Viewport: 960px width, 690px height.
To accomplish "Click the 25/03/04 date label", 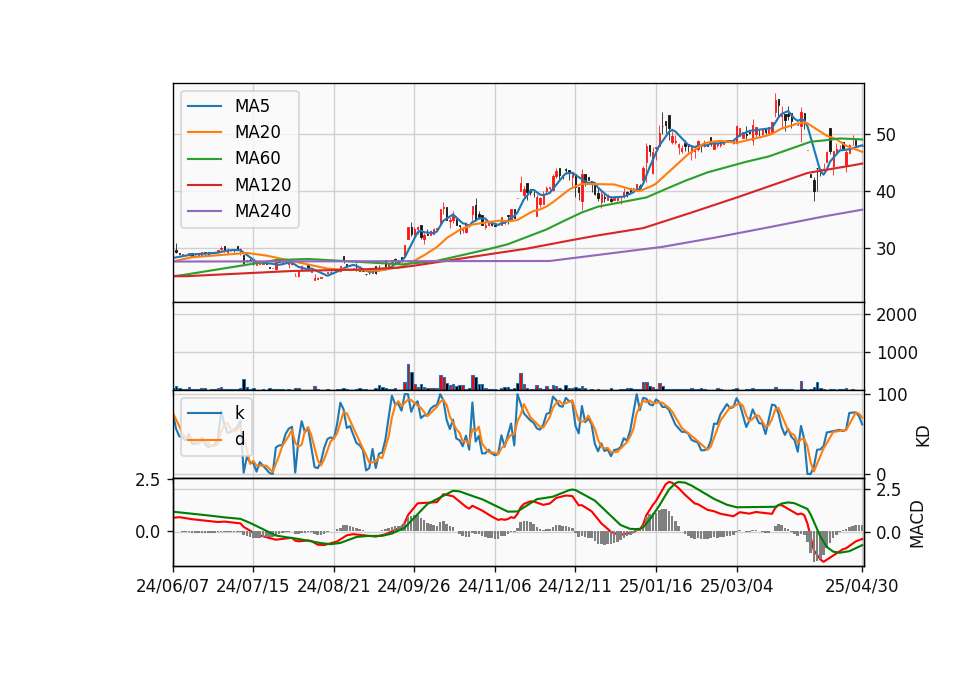I will (737, 586).
